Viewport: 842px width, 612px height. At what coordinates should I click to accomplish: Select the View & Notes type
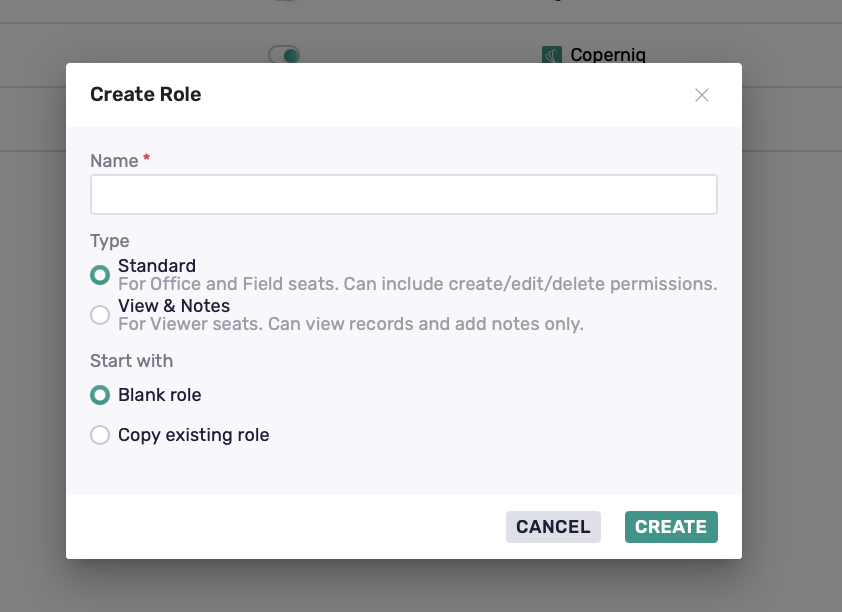(100, 315)
